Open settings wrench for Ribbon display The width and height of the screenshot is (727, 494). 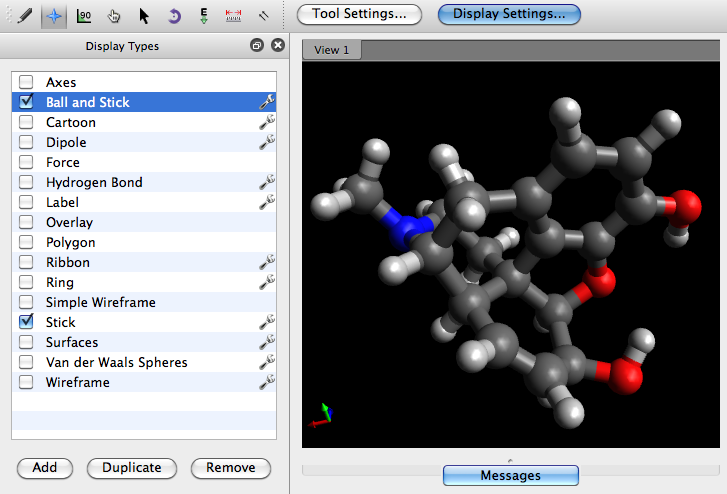(267, 262)
